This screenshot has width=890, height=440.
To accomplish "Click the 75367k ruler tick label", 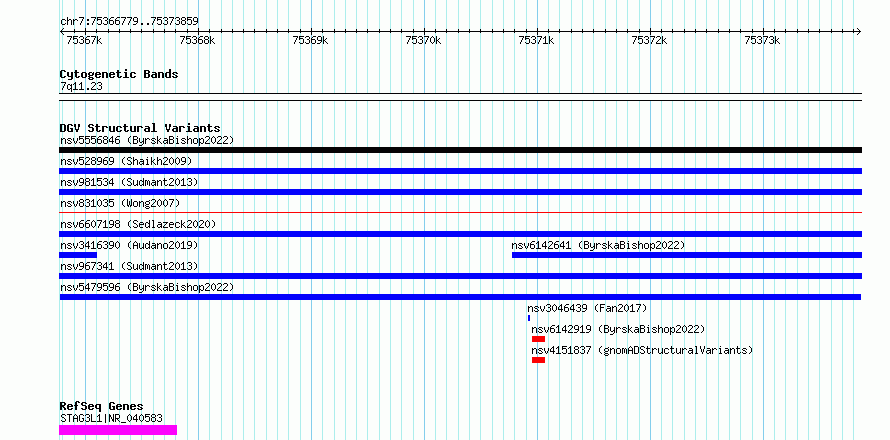I will [x=85, y=40].
